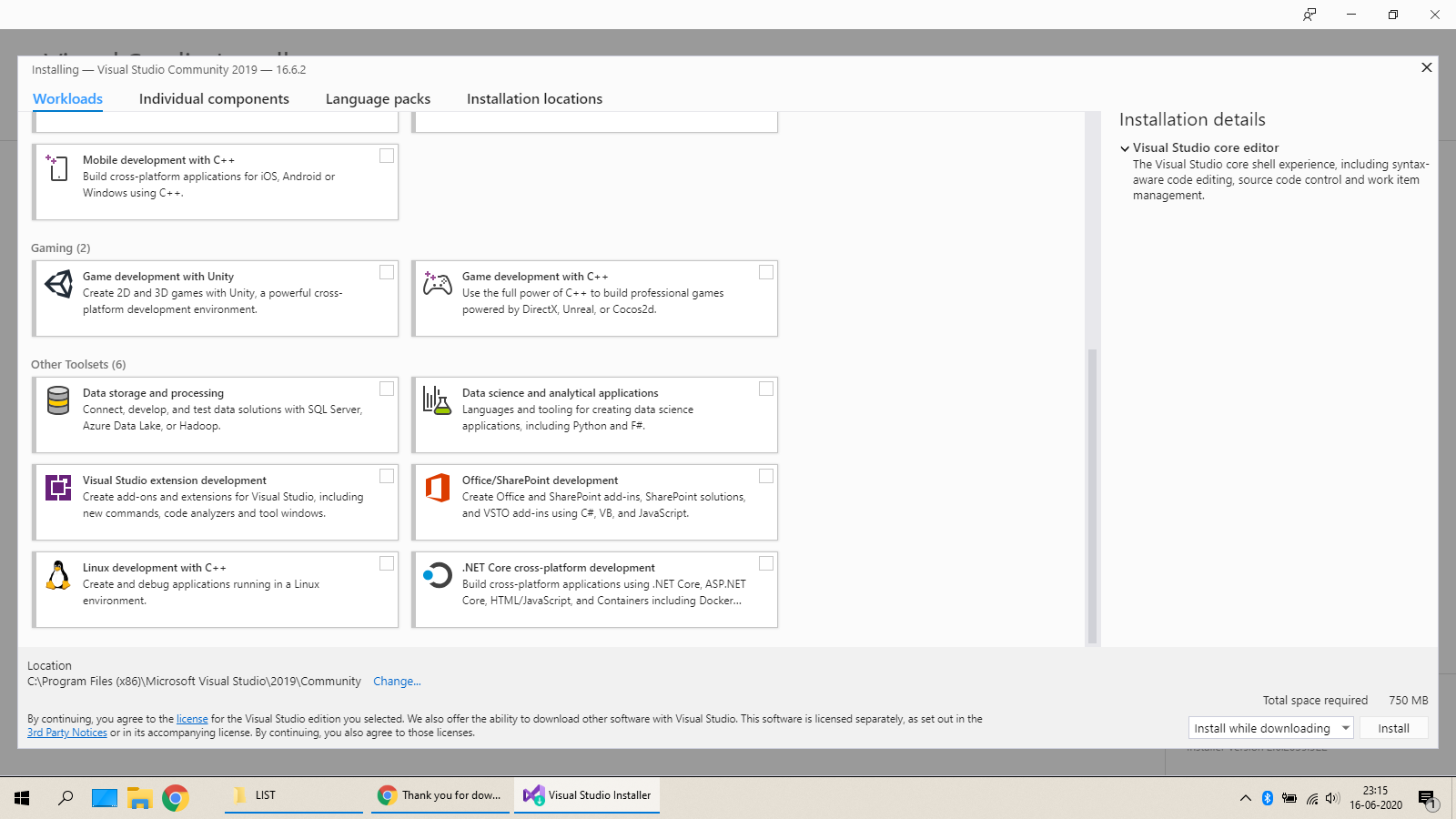1456x819 pixels.
Task: Switch to Chrome 'Thank you for dow...' window
Action: 440,795
